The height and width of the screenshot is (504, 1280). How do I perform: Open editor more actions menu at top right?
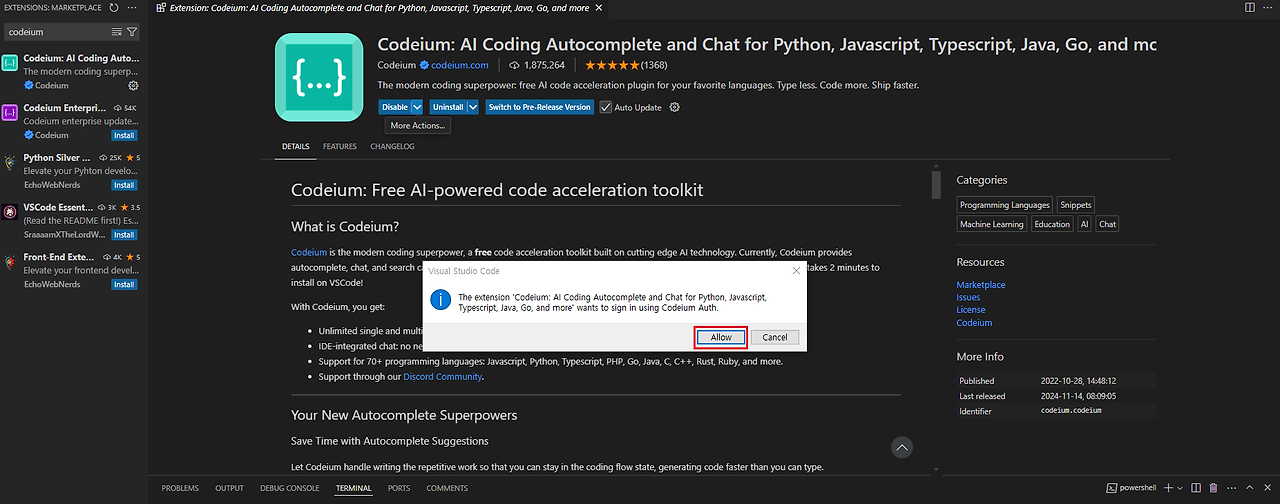[1269, 7]
